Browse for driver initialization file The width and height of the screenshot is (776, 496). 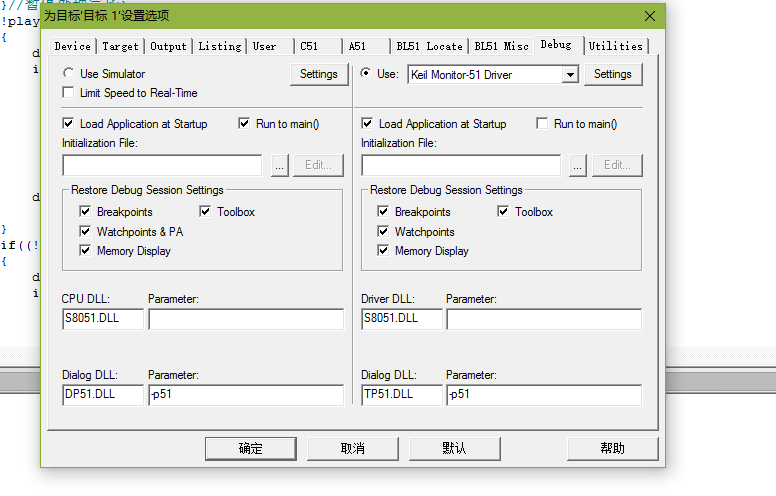(578, 165)
